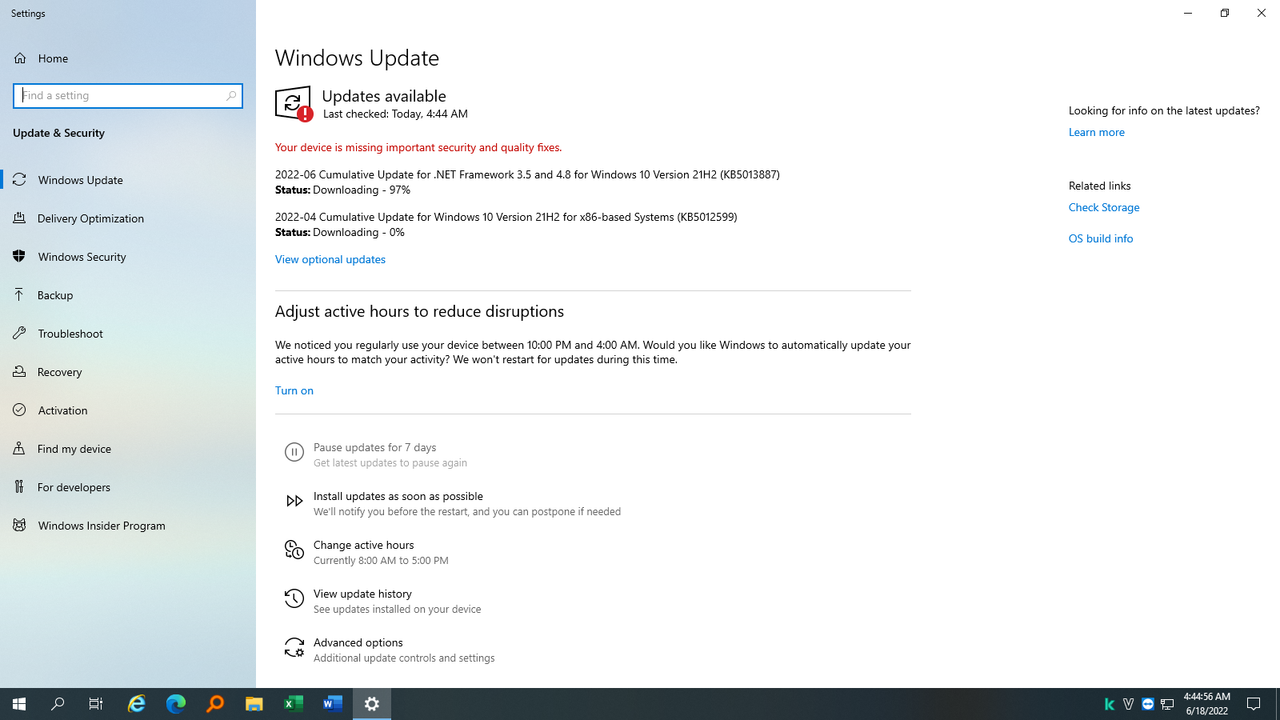Launch Microsoft Edge from the taskbar
This screenshot has height=720, width=1280.
175,704
